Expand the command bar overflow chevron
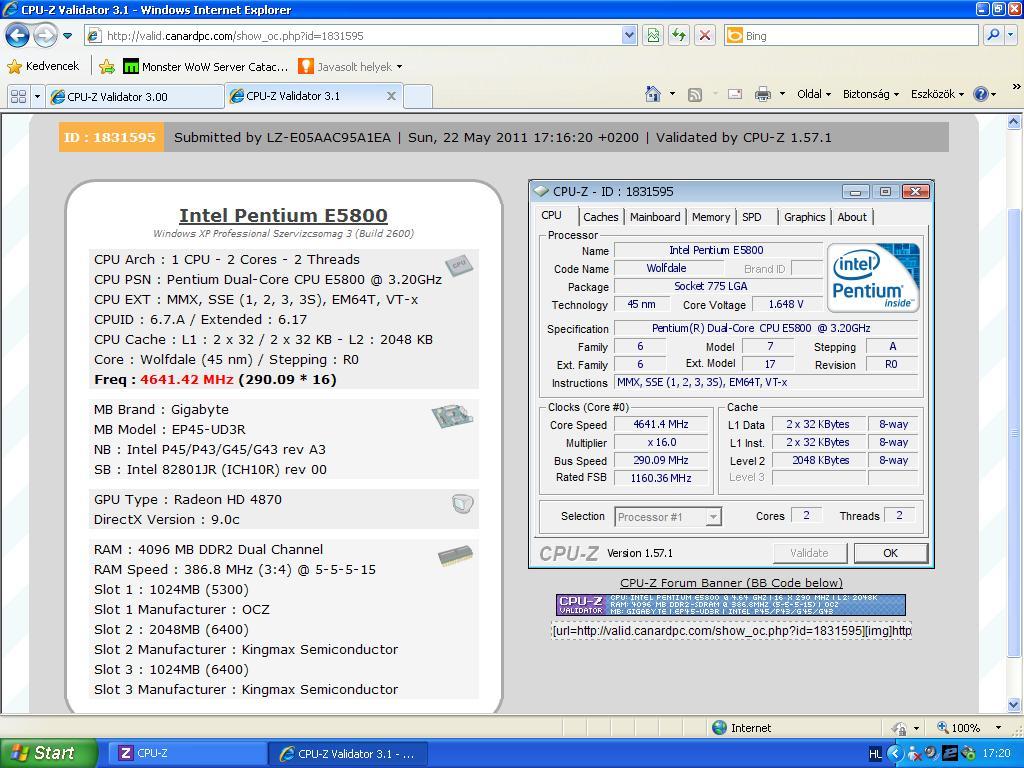1024x768 pixels. click(x=1016, y=86)
